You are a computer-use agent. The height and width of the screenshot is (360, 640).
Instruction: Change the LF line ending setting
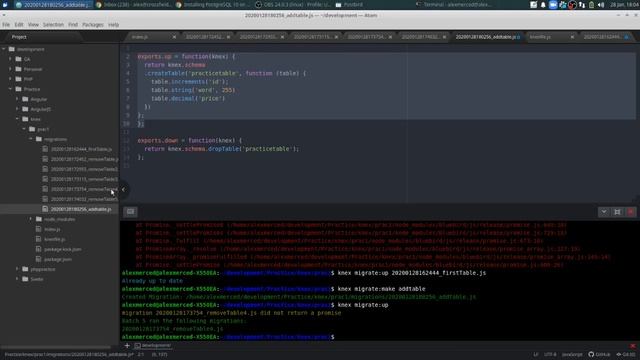[536, 354]
